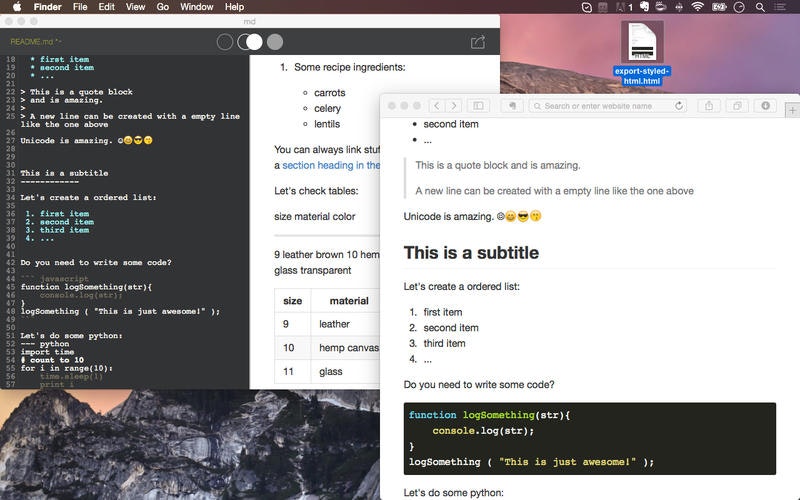The width and height of the screenshot is (800, 500).
Task: Click 'Do you need to write some code?' in editor
Action: [x=96, y=262]
